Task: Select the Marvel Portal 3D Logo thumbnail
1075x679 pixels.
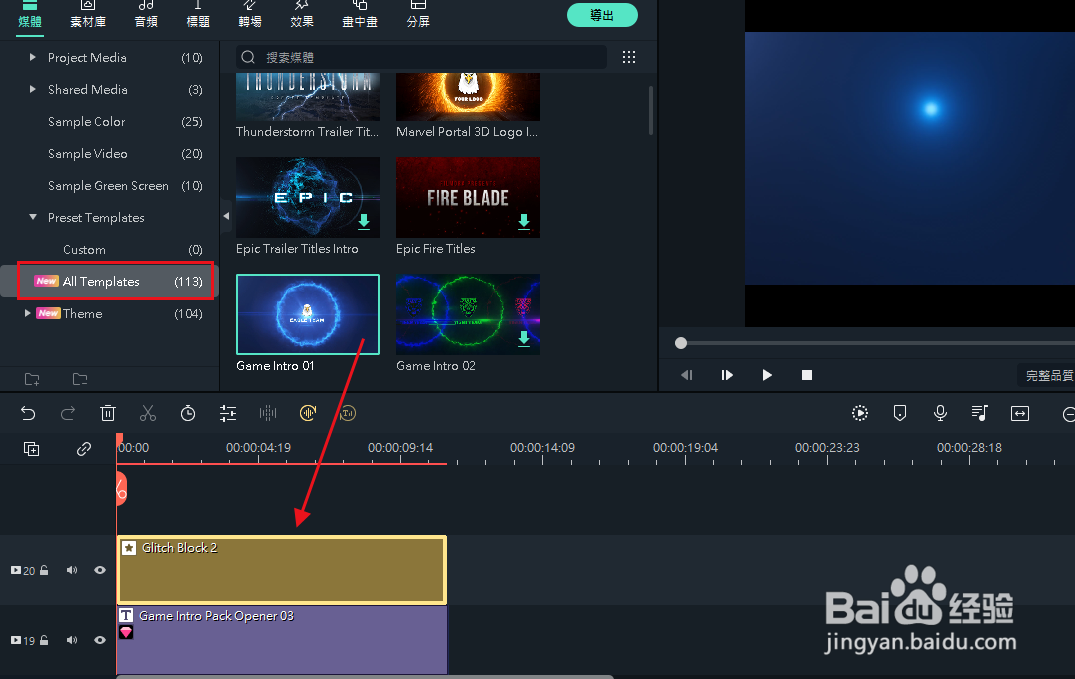Action: coord(468,97)
